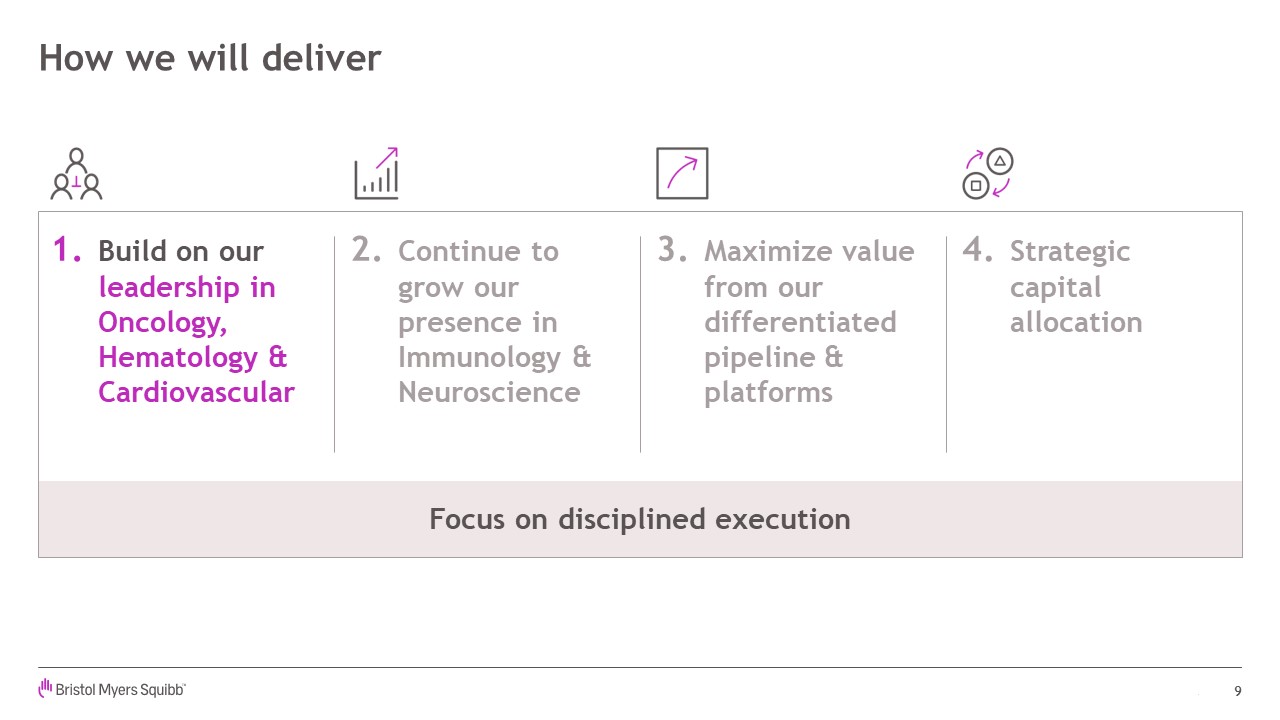Click the gray number 4 marker
Screen dimensions: 1280x720
point(978,250)
